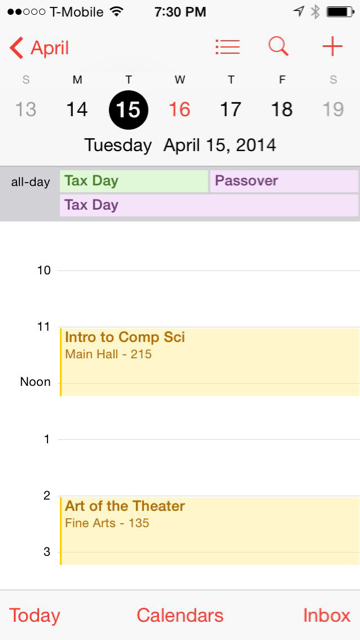The width and height of the screenshot is (360, 640).
Task: Open Art of the Theater event
Action: (x=209, y=531)
